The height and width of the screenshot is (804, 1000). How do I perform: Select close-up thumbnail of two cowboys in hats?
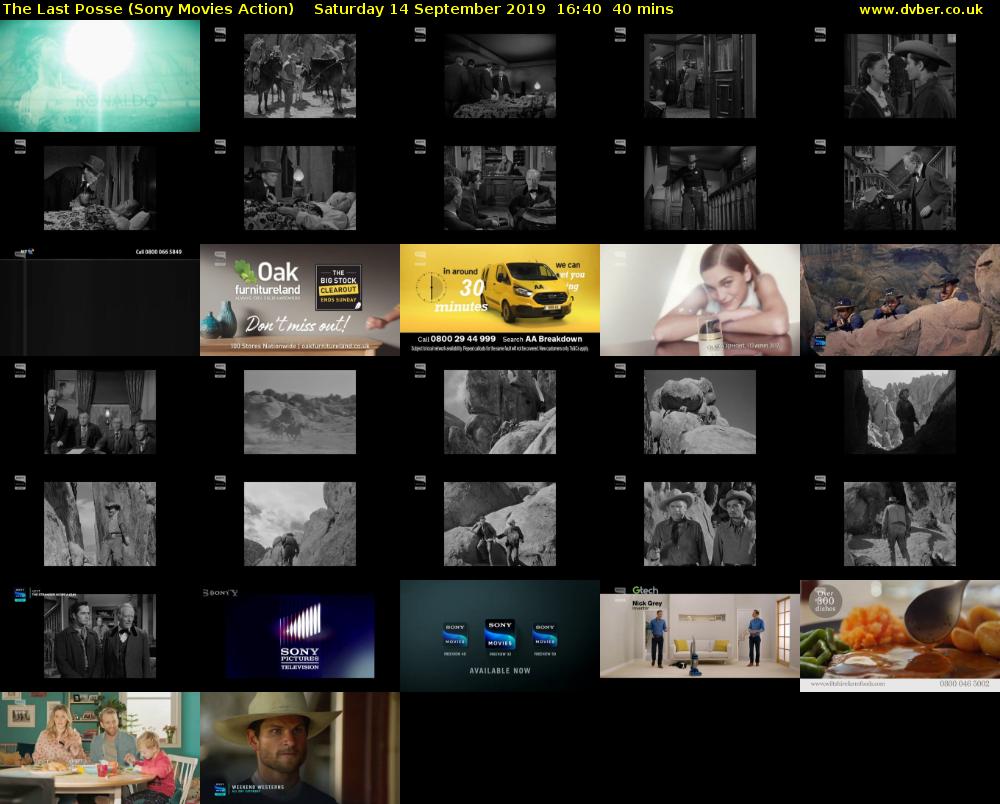pyautogui.click(x=700, y=524)
